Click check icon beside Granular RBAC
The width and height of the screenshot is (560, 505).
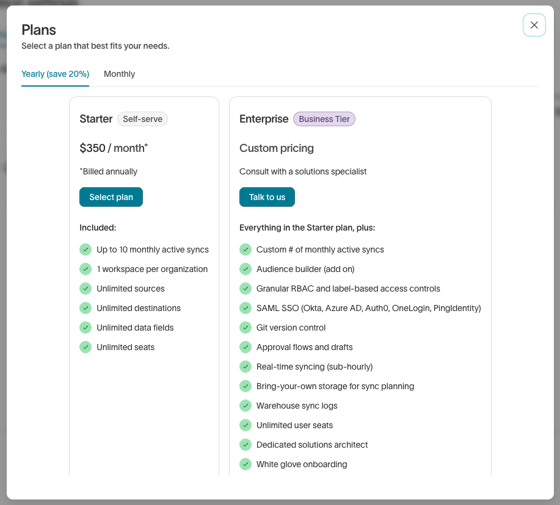coord(245,289)
